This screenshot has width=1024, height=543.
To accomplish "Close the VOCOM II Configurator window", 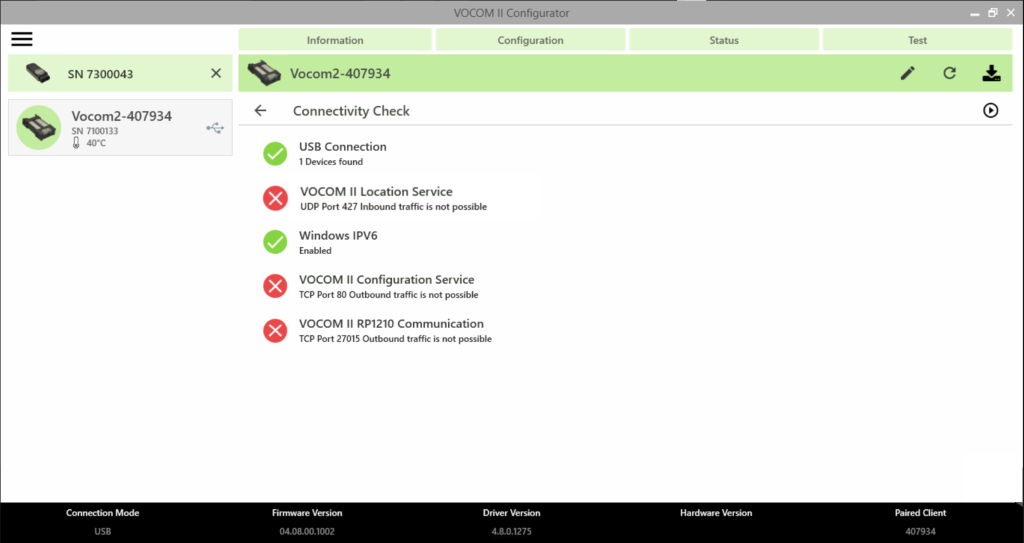I will tap(1010, 12).
